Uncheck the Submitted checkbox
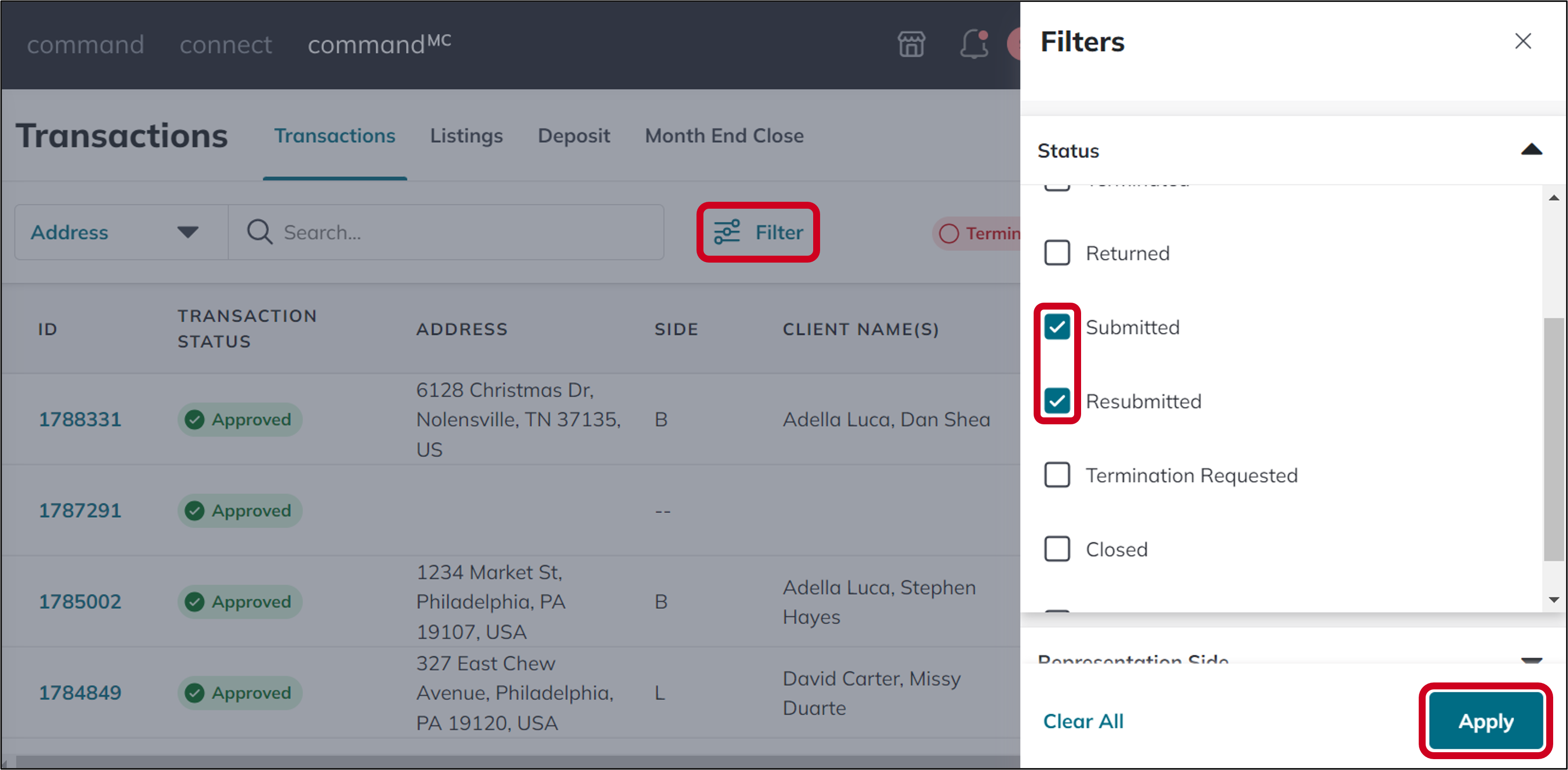The image size is (1568, 770). (x=1057, y=327)
